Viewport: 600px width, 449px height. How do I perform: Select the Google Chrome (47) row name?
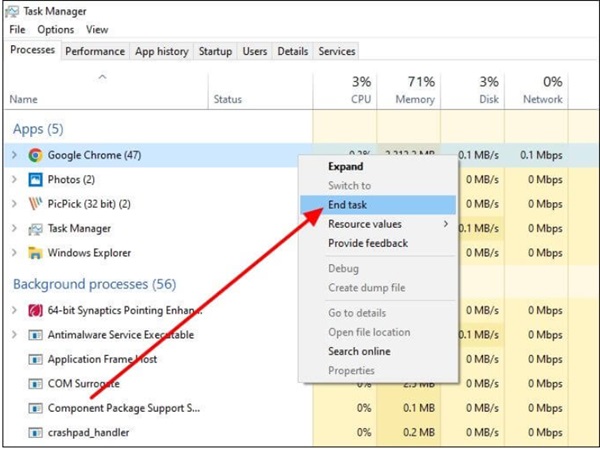[94, 155]
